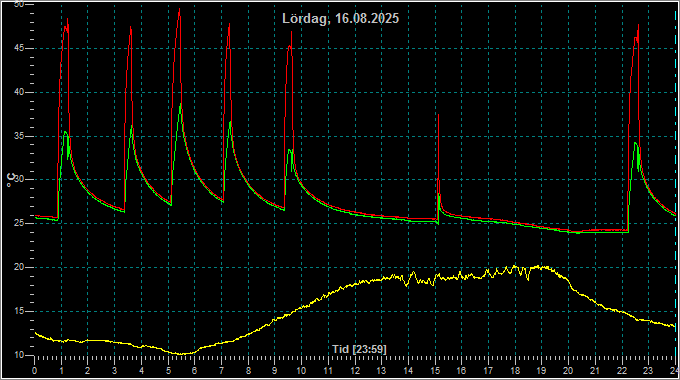Select hour 12 on the time axis

[355, 371]
